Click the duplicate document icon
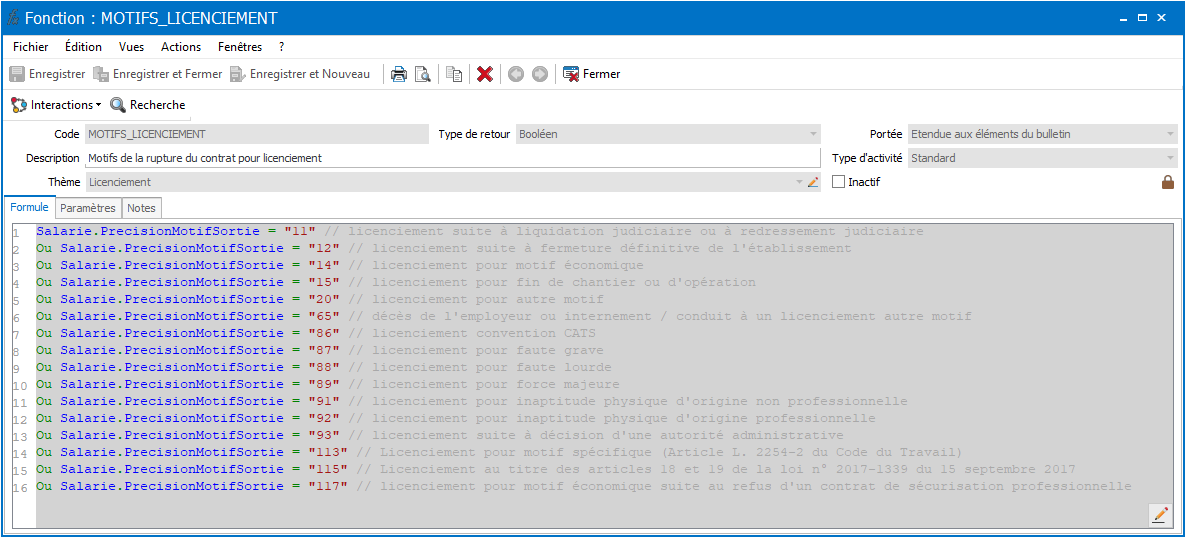Screen dimensions: 1186x538 point(454,74)
